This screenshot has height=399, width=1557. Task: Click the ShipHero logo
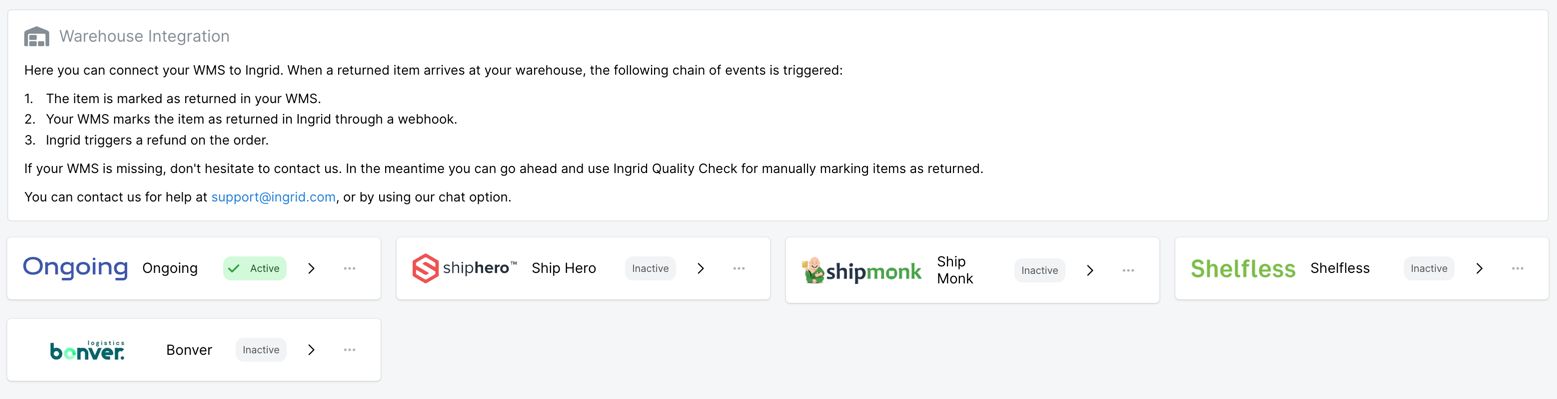click(x=465, y=268)
